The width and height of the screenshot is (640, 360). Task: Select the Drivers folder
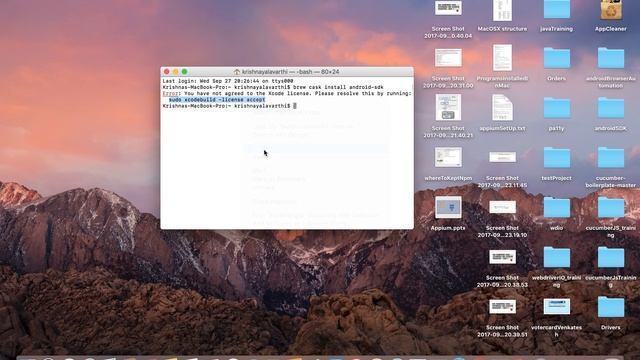(x=611, y=307)
